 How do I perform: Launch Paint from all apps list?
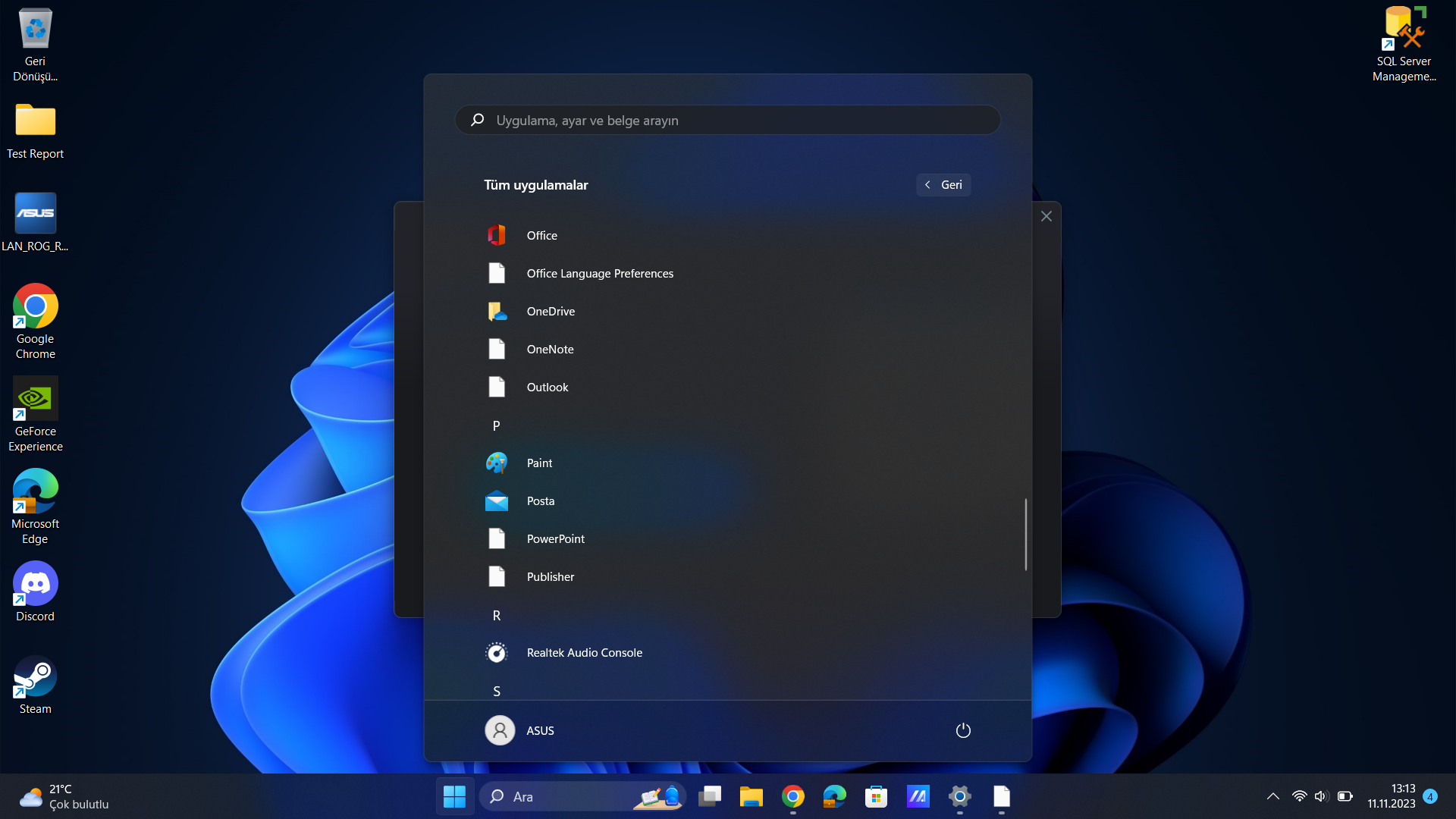tap(539, 463)
